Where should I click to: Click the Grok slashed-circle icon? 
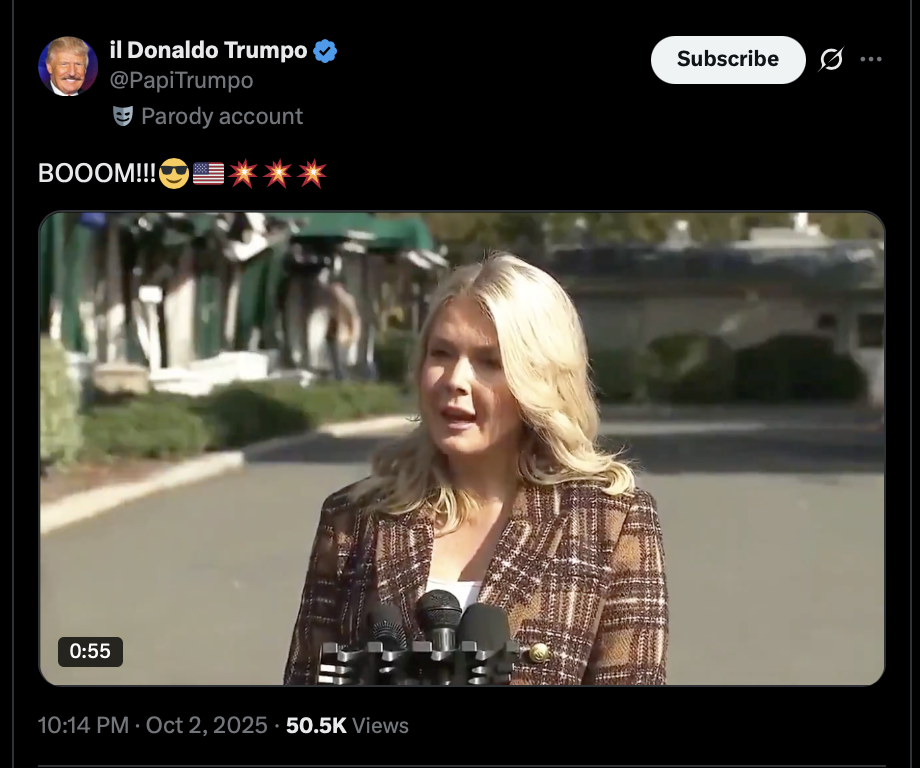click(831, 60)
